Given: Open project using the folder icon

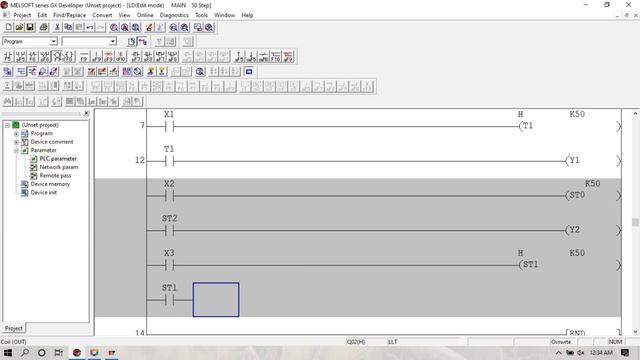Looking at the screenshot, I should pos(19,27).
